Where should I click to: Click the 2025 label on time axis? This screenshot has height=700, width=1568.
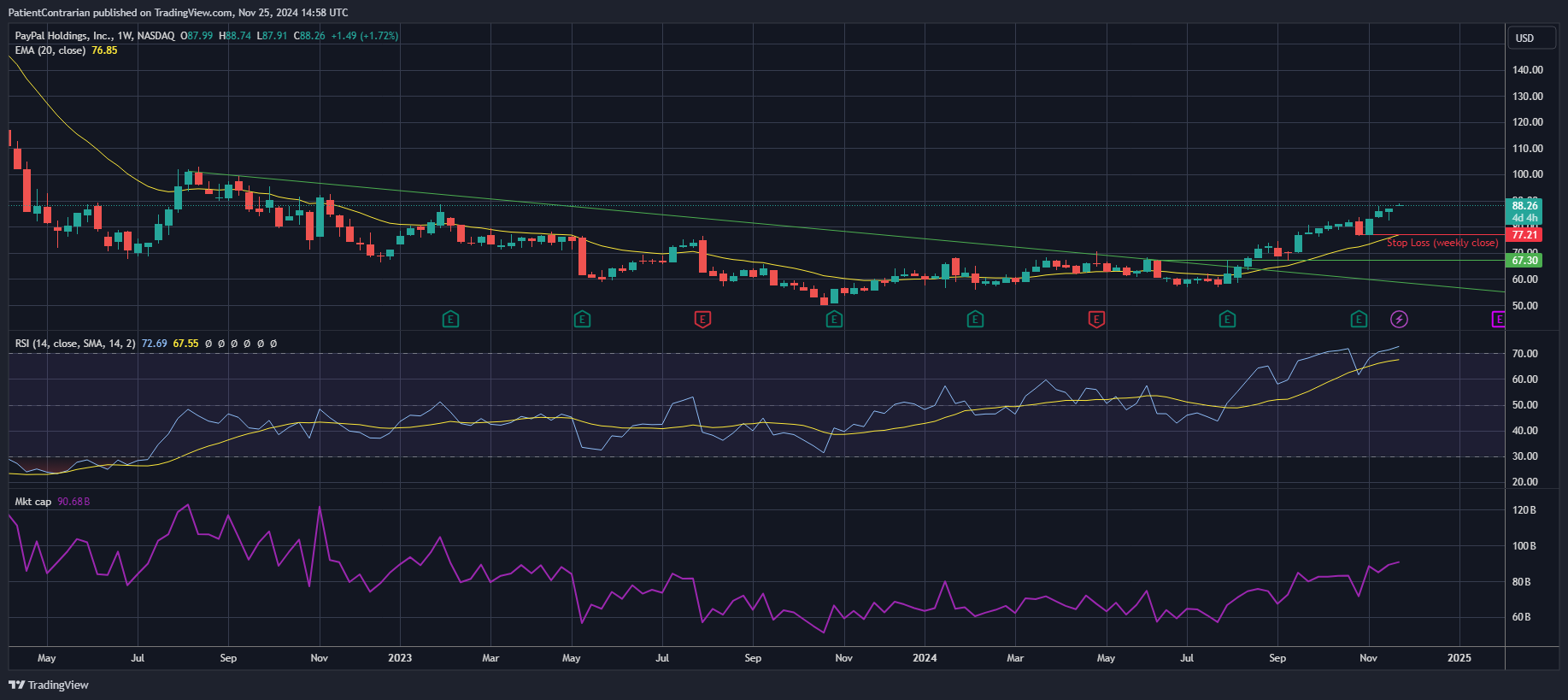[1459, 658]
